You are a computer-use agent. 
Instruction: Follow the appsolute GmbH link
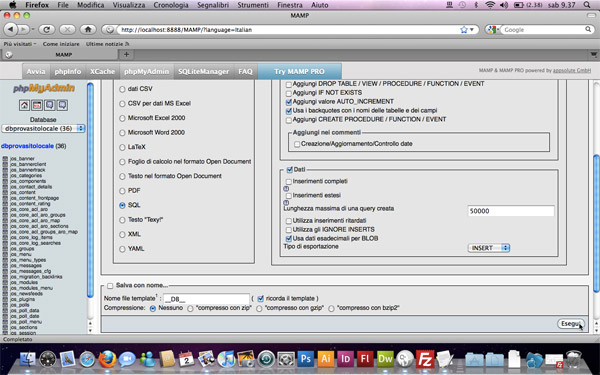coord(572,70)
